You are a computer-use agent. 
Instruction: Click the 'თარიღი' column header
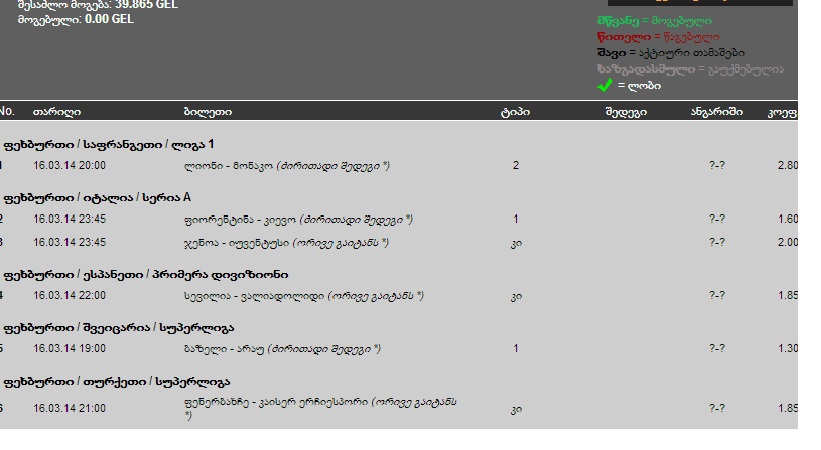click(57, 112)
